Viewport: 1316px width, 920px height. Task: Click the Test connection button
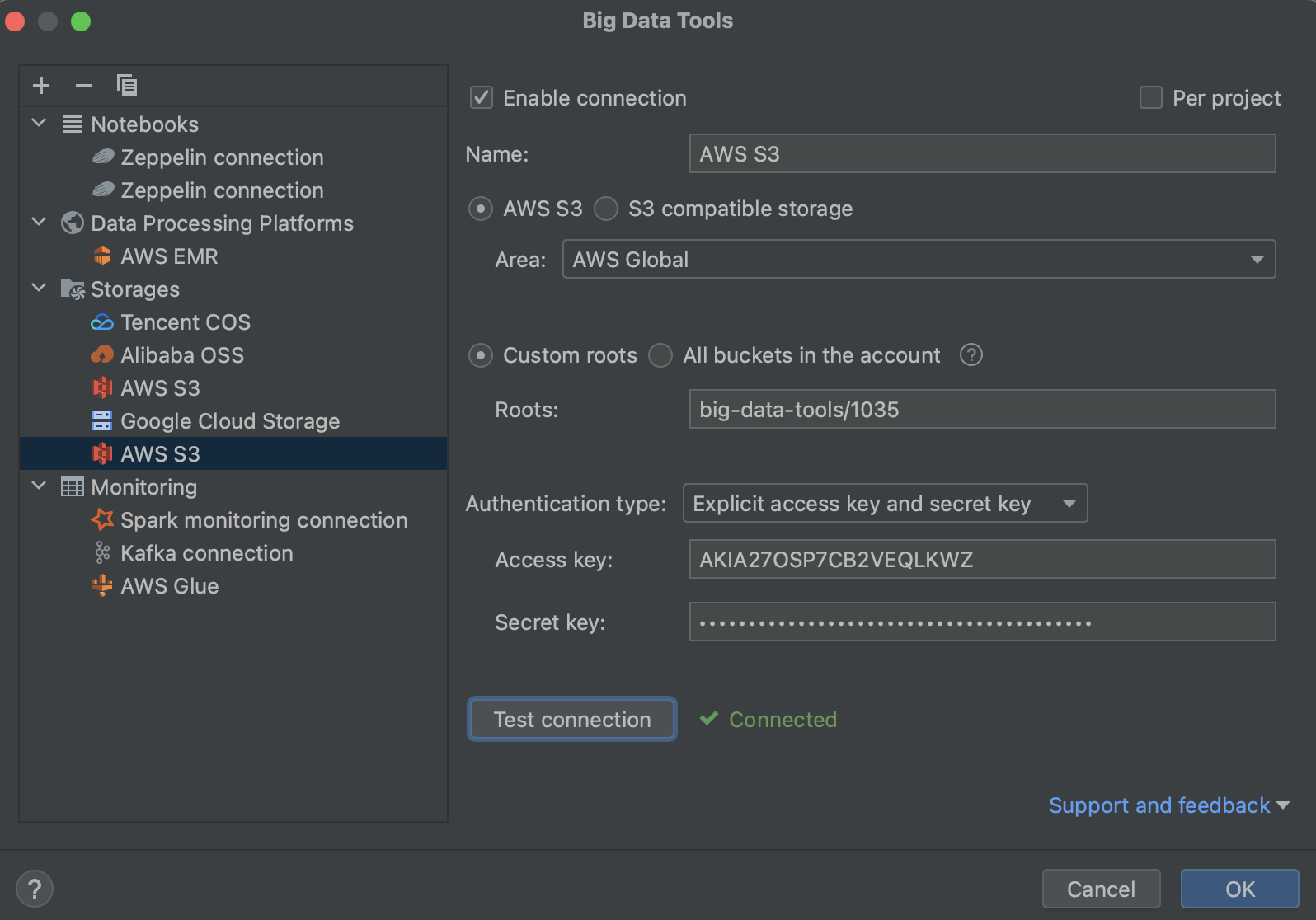tap(572, 720)
